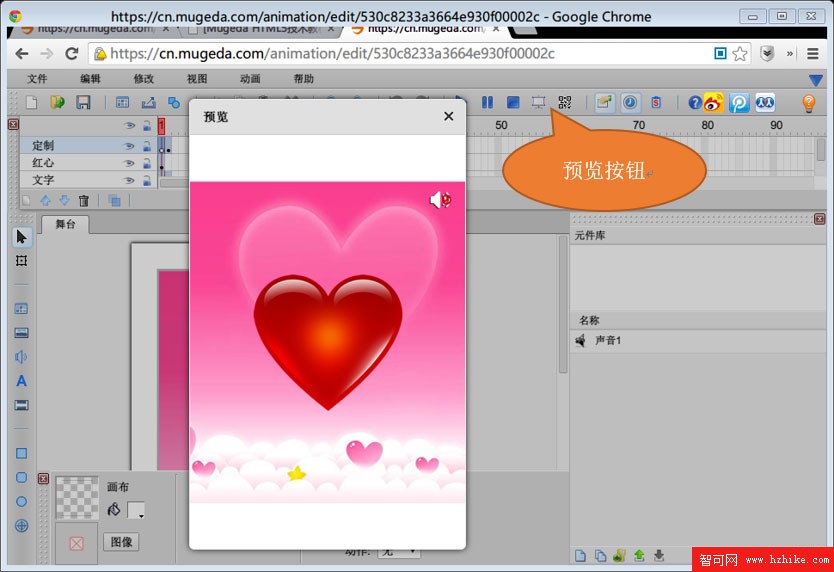Viewport: 834px width, 572px height.
Task: Click the save floppy disk icon
Action: 84,102
